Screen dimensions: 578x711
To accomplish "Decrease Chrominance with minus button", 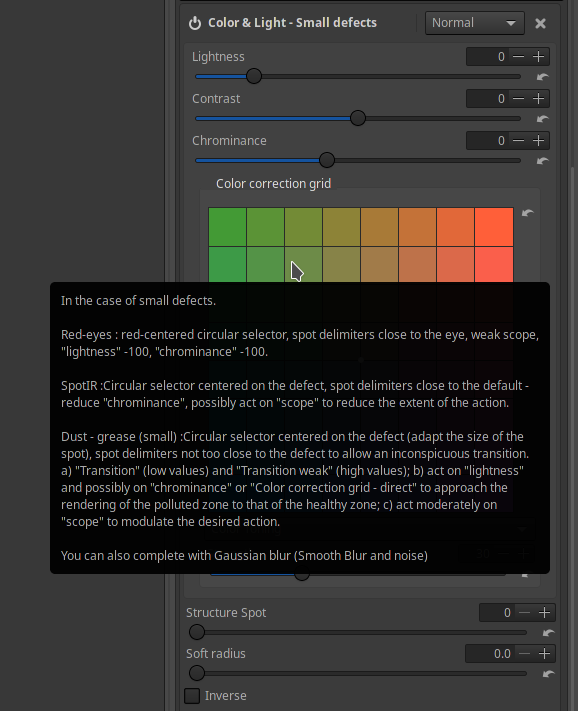I will (x=518, y=141).
